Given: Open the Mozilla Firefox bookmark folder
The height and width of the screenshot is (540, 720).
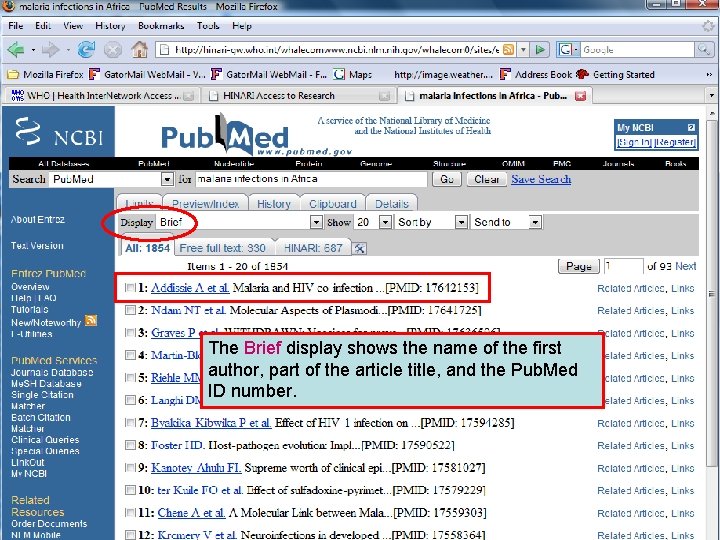Looking at the screenshot, I should pyautogui.click(x=45, y=74).
